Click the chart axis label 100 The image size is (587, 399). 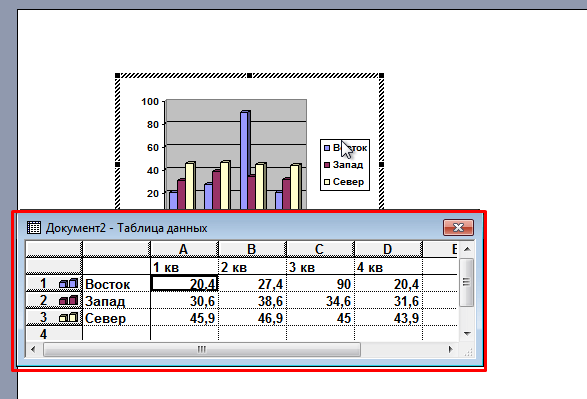[x=150, y=101]
